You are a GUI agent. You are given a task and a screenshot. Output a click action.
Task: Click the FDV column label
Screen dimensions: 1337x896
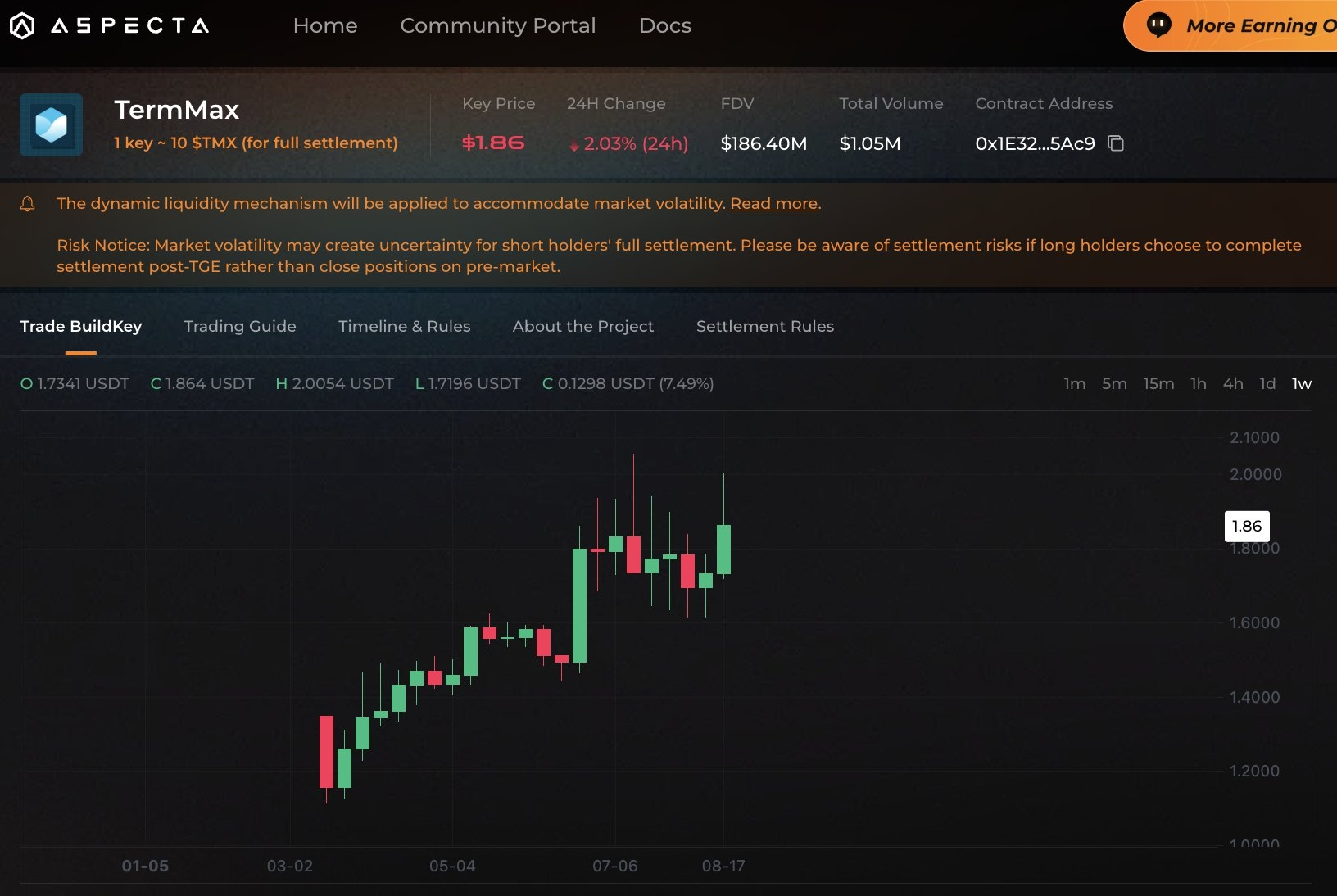[x=737, y=103]
